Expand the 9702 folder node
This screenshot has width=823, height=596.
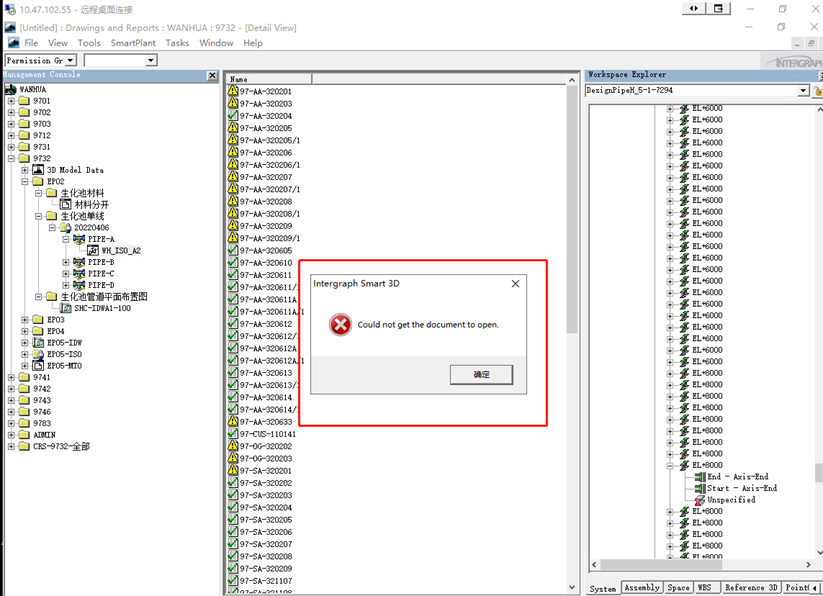pos(12,112)
